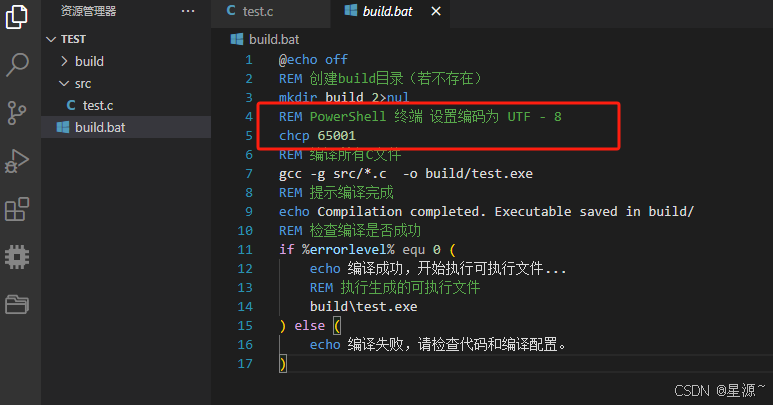This screenshot has width=773, height=405.
Task: Click the breadcrumb build.bat file icon
Action: tap(237, 39)
